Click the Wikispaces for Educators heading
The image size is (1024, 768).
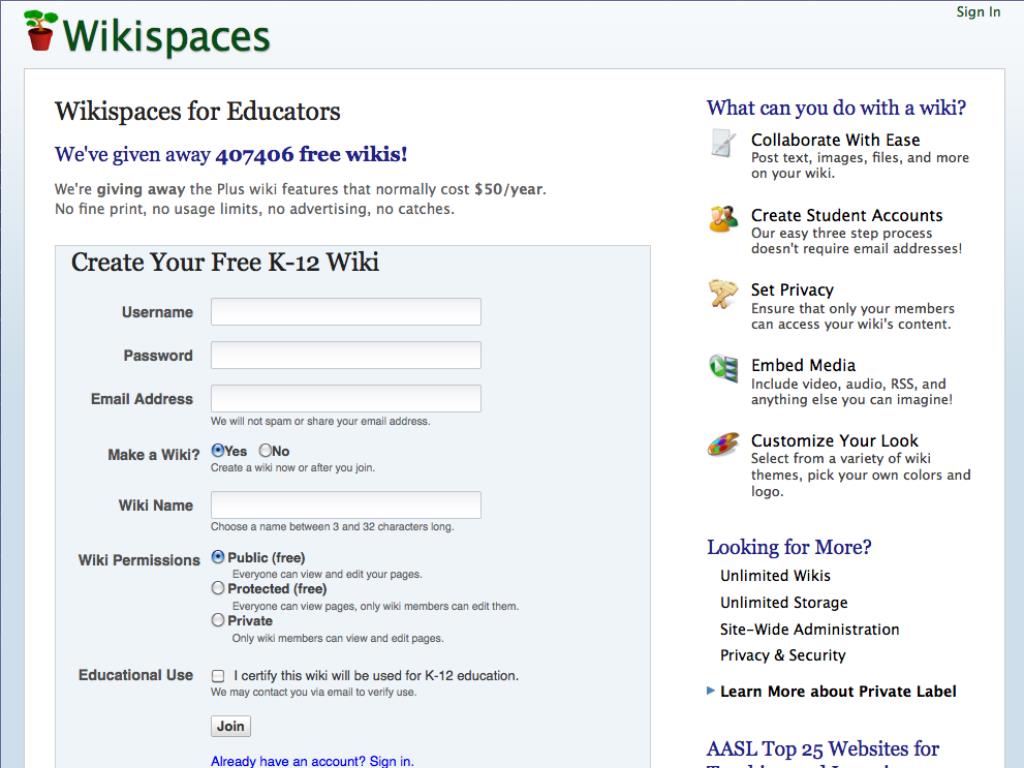[x=197, y=111]
